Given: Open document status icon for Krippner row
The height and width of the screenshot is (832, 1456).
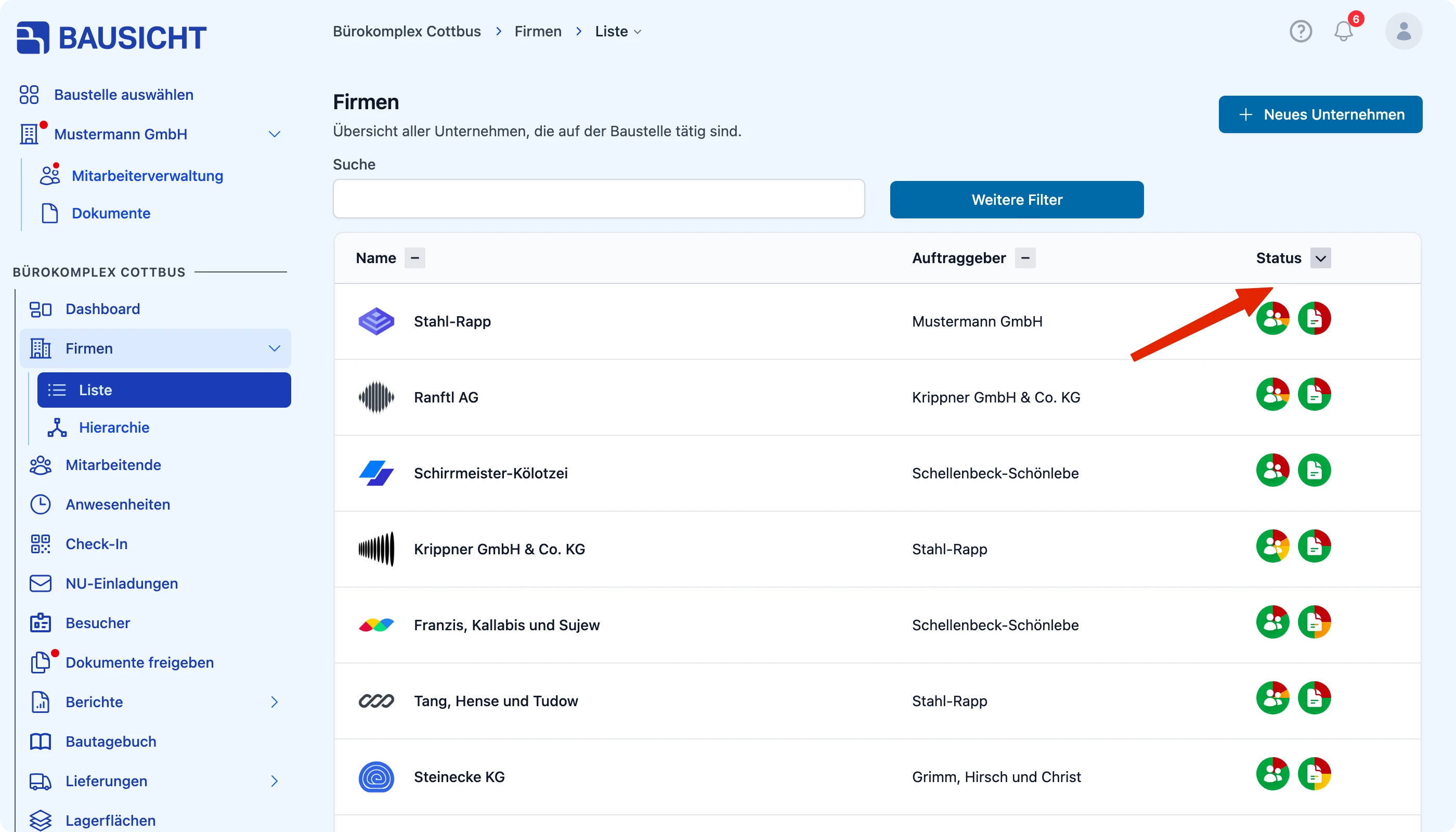Looking at the screenshot, I should coord(1314,547).
